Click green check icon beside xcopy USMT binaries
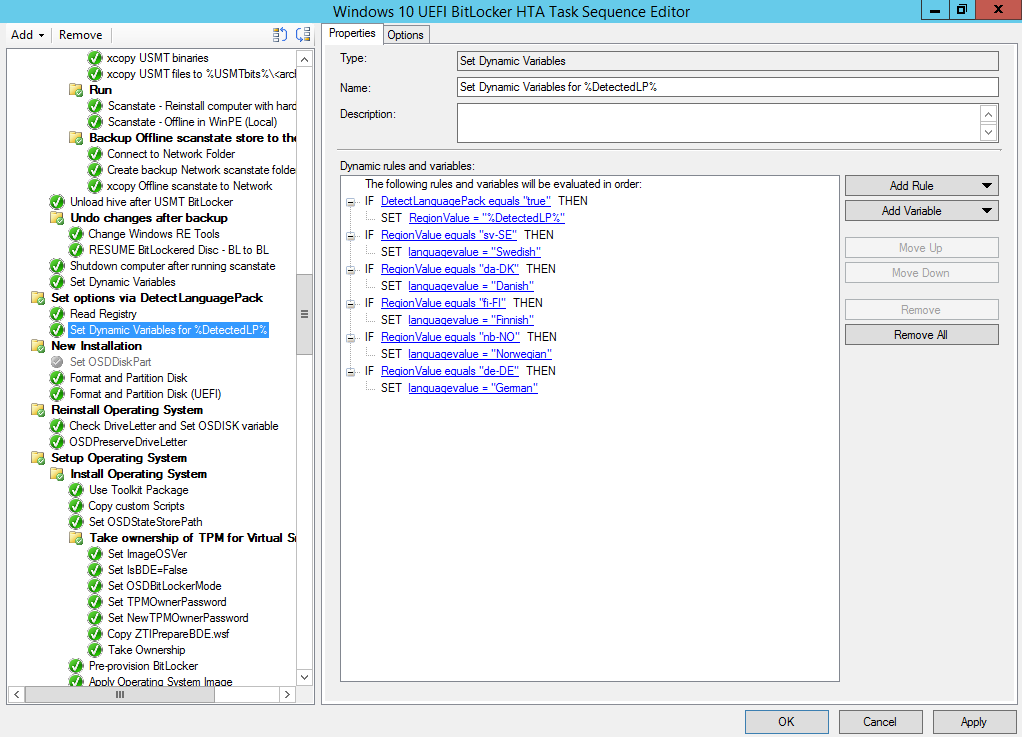This screenshot has height=737, width=1022. pos(95,58)
